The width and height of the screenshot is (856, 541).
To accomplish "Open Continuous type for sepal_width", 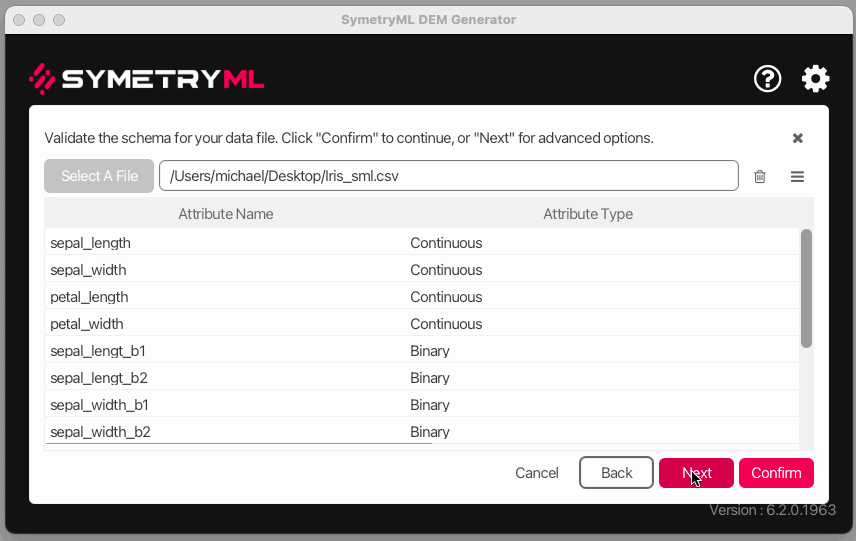I will 446,270.
